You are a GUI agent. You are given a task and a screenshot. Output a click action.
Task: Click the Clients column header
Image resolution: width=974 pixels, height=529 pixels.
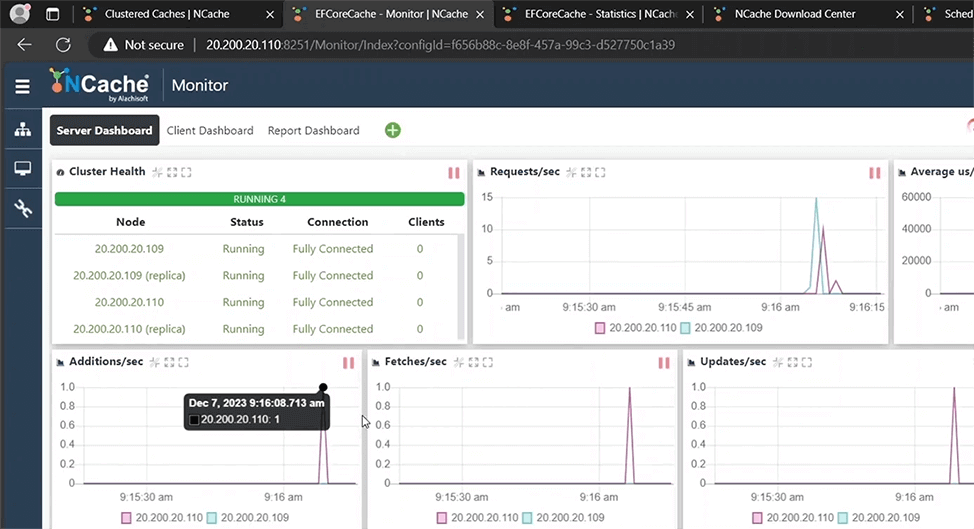(x=426, y=222)
